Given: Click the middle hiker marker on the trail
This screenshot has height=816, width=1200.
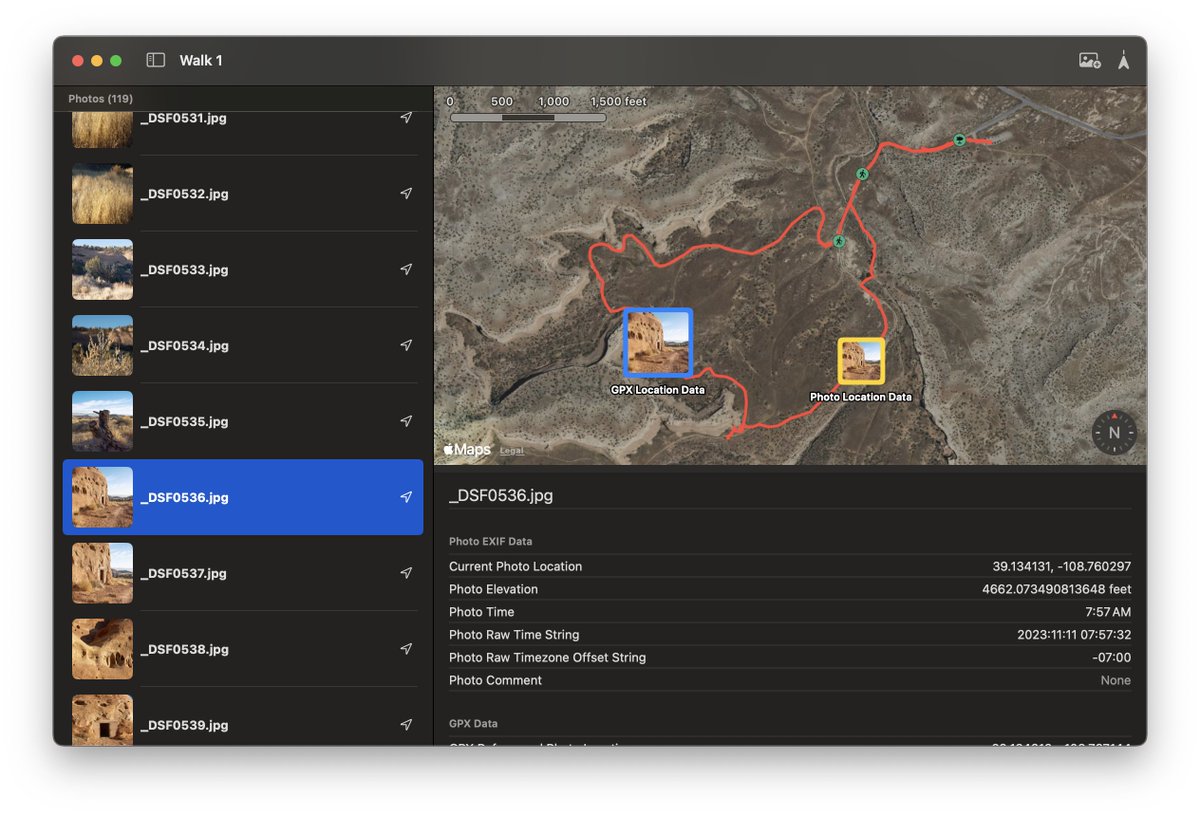Looking at the screenshot, I should pos(862,174).
